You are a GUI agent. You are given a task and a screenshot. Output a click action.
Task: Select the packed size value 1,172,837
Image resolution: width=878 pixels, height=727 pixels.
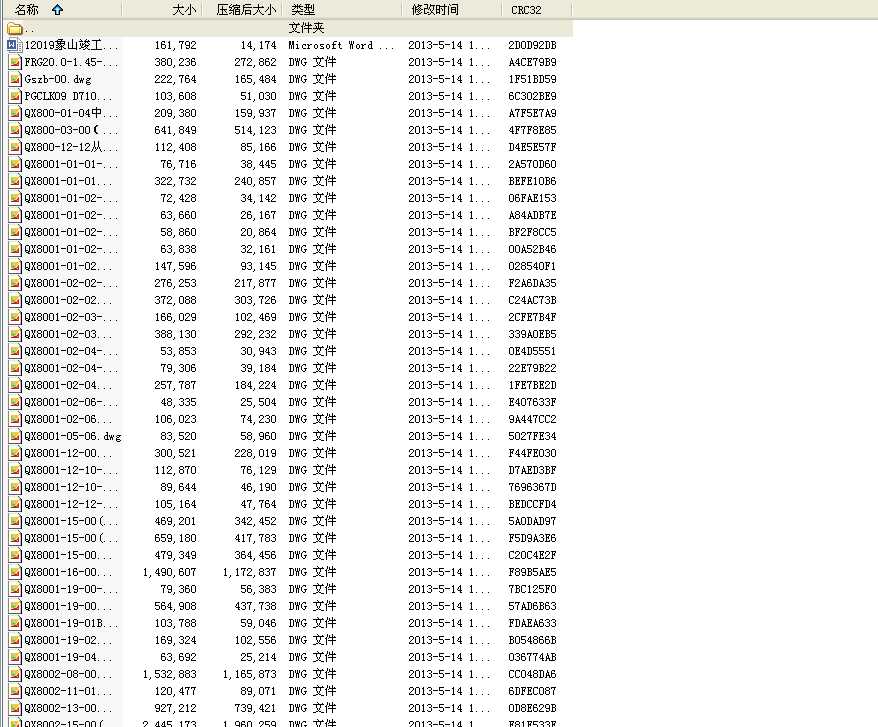click(x=250, y=572)
